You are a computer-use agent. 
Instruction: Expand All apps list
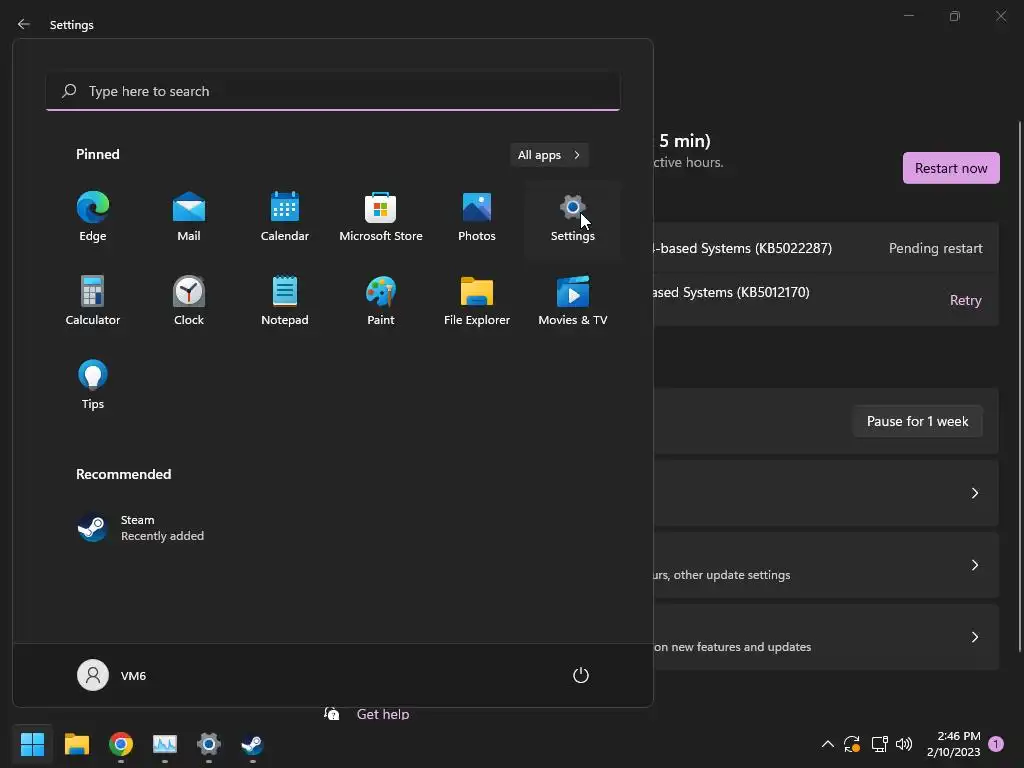pyautogui.click(x=549, y=155)
